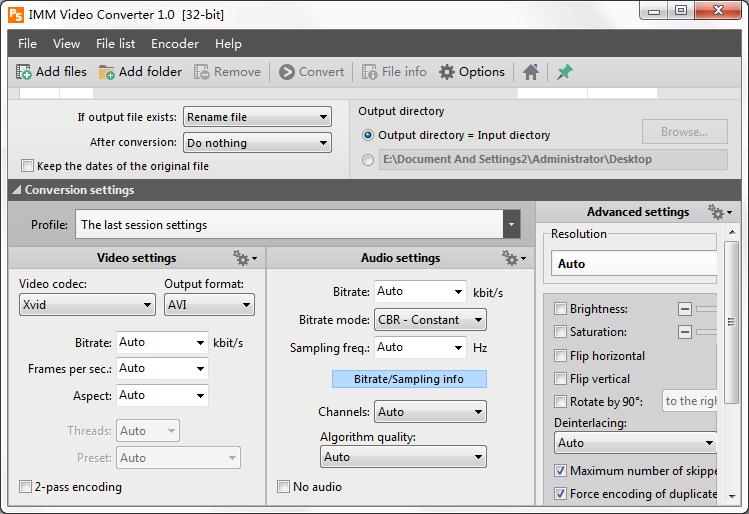Open the Bitrate mode dropdown
Image resolution: width=749 pixels, height=514 pixels.
coord(430,320)
